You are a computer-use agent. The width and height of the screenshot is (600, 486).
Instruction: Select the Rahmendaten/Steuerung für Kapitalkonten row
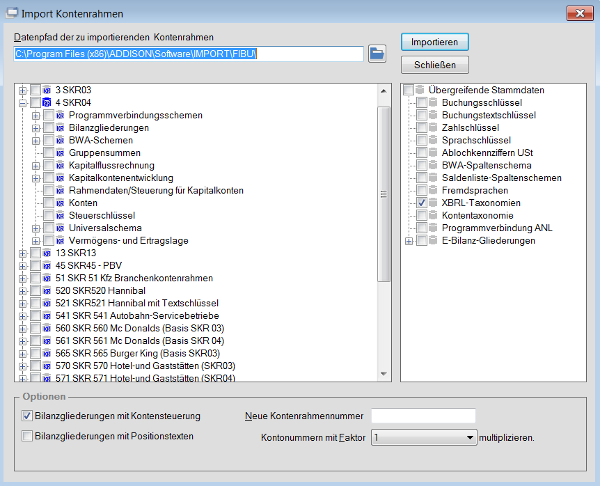tap(156, 191)
